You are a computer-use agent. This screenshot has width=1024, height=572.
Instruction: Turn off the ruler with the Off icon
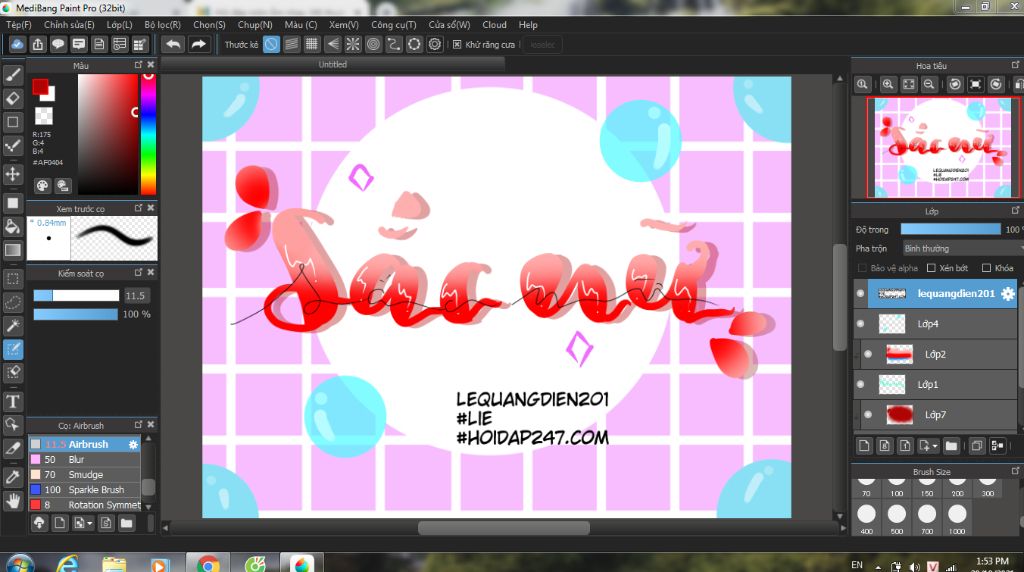click(x=271, y=44)
